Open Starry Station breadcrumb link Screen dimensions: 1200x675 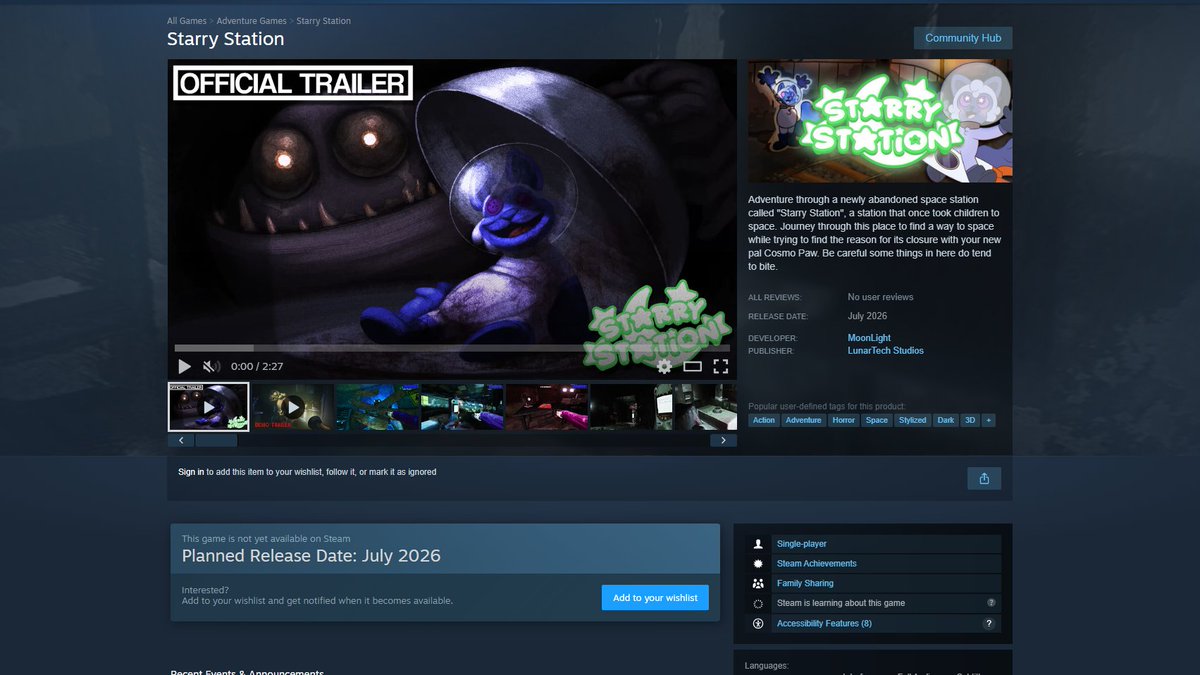click(x=324, y=21)
